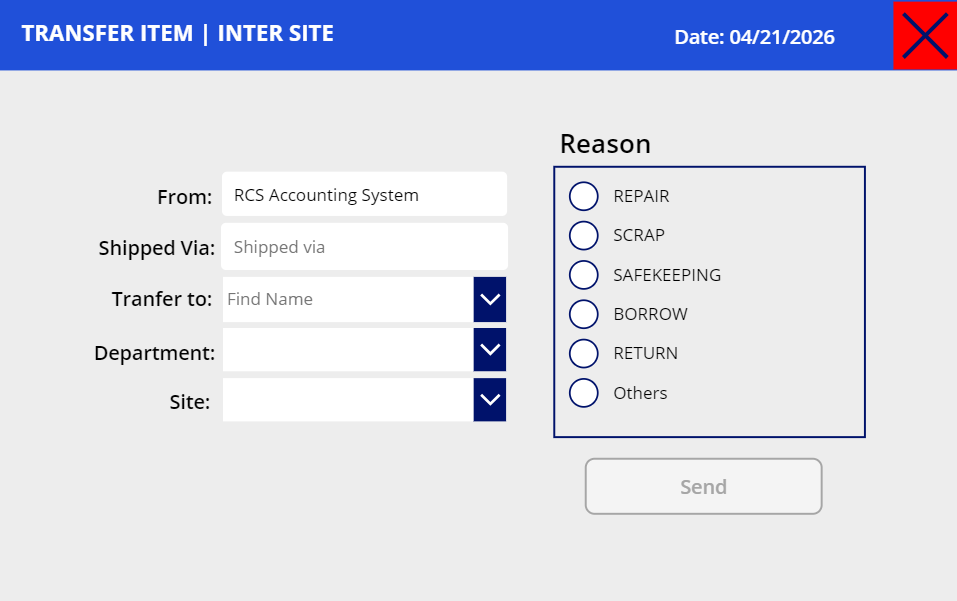Image resolution: width=957 pixels, height=601 pixels.
Task: Click into the Shipped via text field
Action: [x=364, y=247]
